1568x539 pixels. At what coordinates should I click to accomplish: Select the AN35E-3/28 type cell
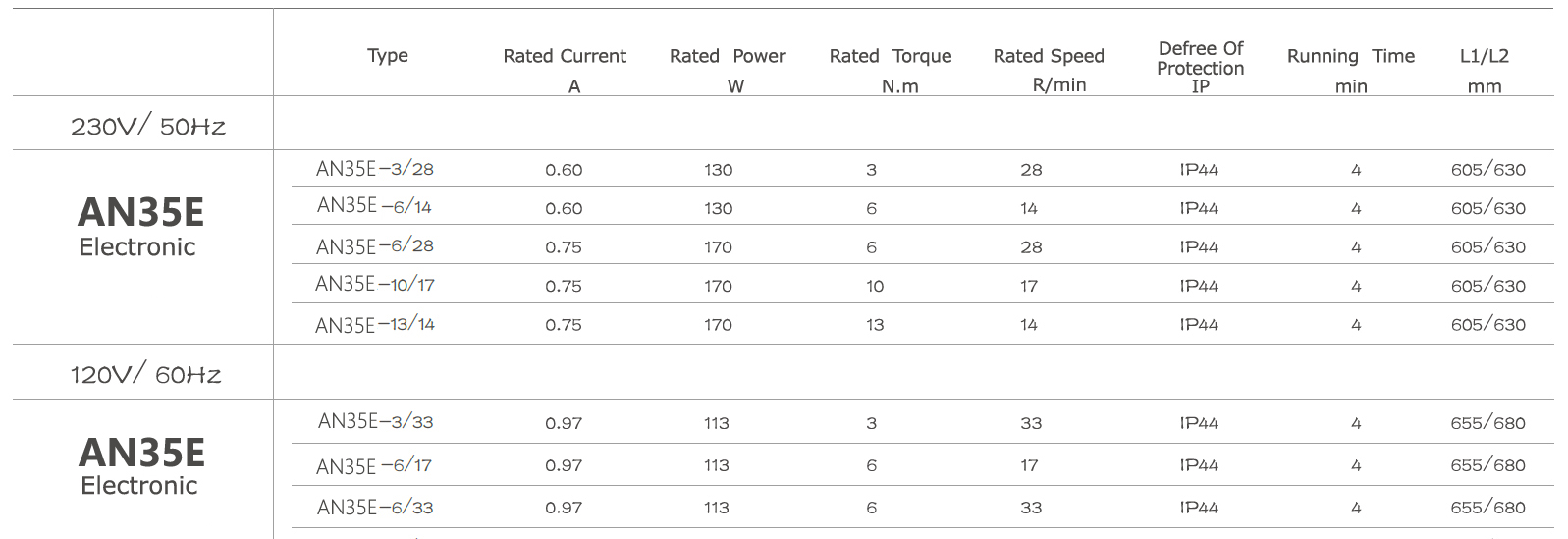pos(375,169)
